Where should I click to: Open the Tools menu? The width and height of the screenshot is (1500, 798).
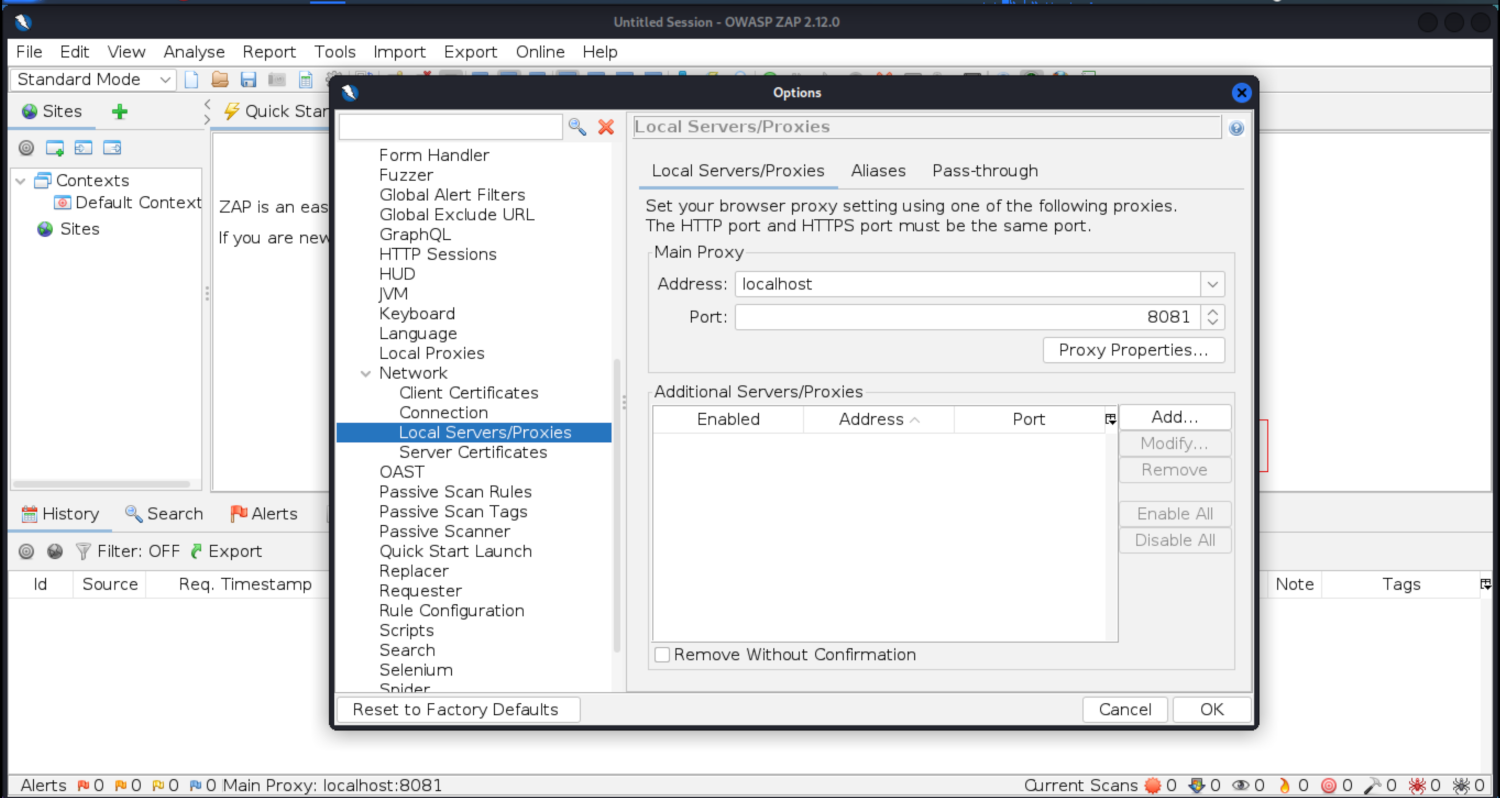click(334, 52)
